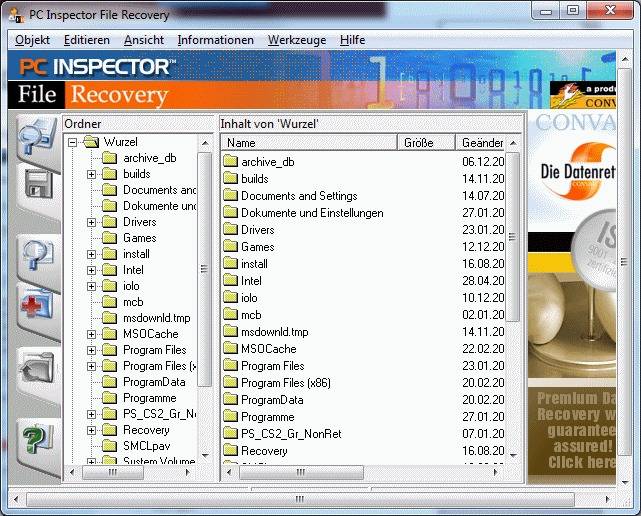
Task: Open the Objekt menu
Action: point(32,40)
